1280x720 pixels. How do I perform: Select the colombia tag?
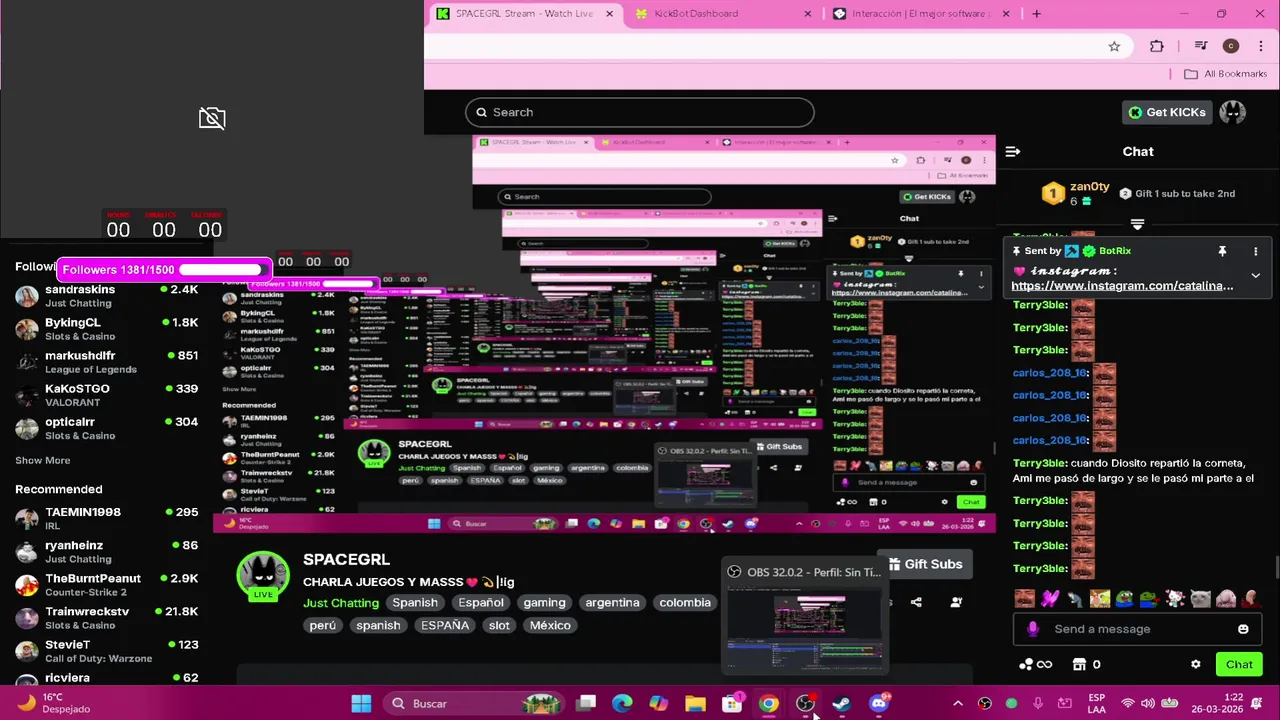(685, 603)
